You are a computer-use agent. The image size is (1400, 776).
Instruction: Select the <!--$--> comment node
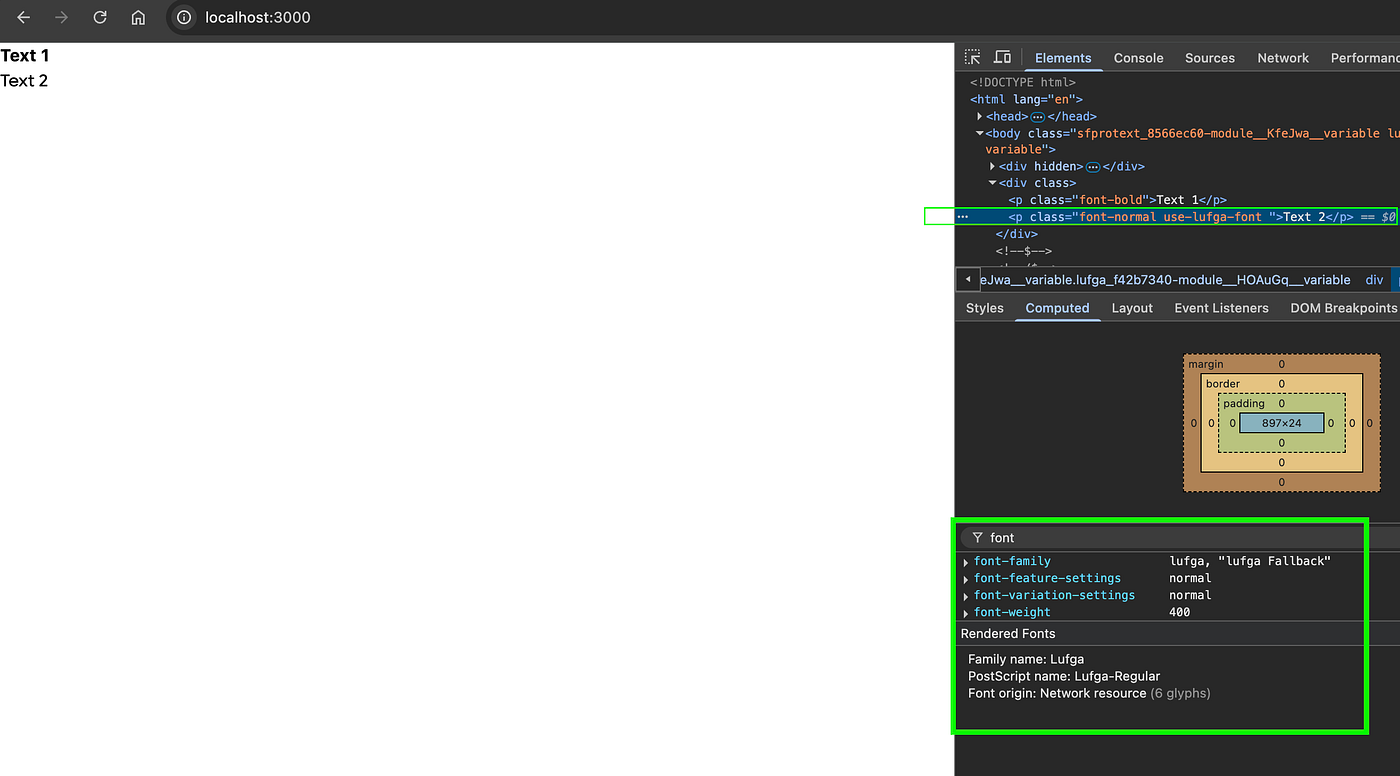(1024, 251)
